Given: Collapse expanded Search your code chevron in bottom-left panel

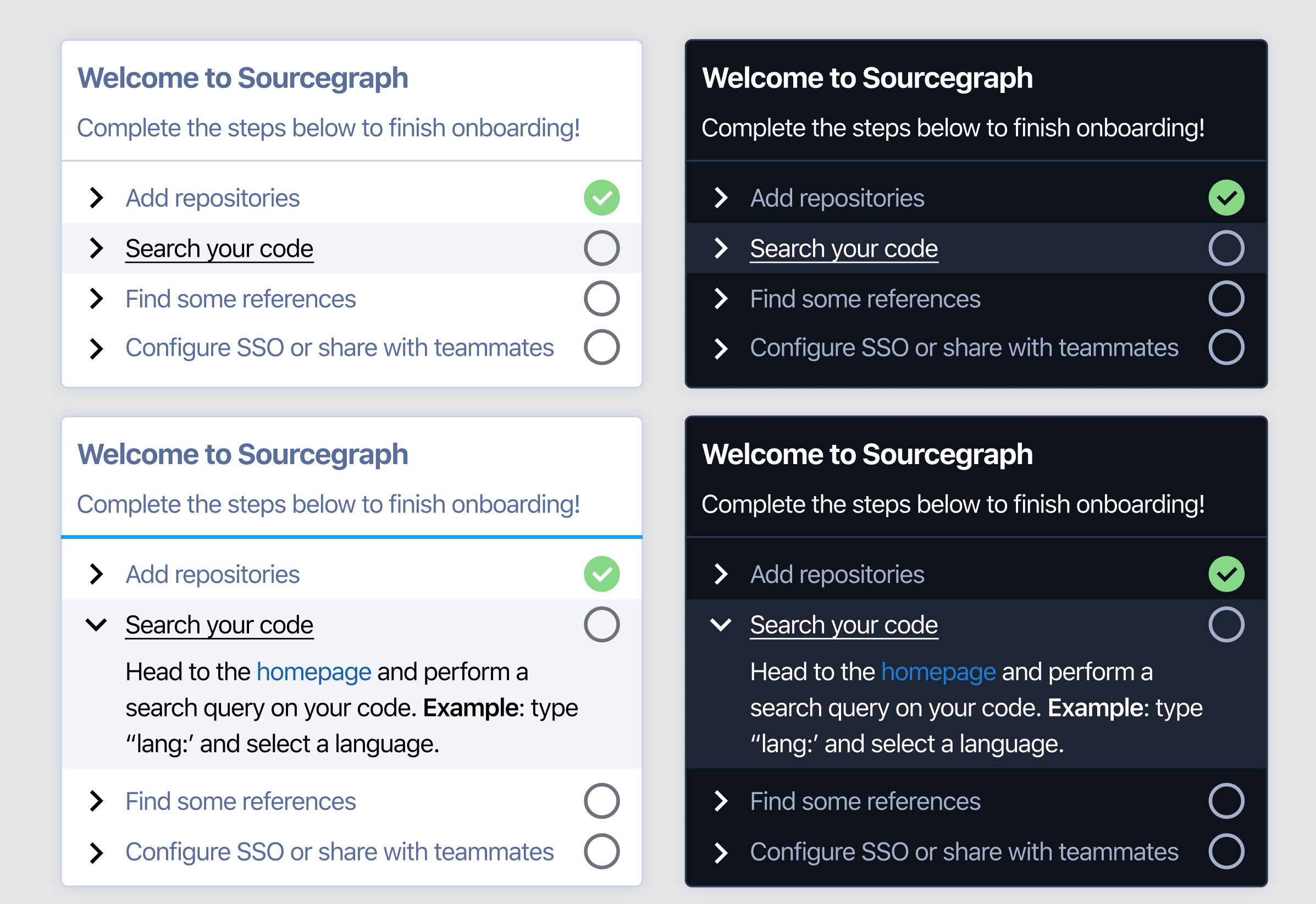Looking at the screenshot, I should pyautogui.click(x=96, y=624).
